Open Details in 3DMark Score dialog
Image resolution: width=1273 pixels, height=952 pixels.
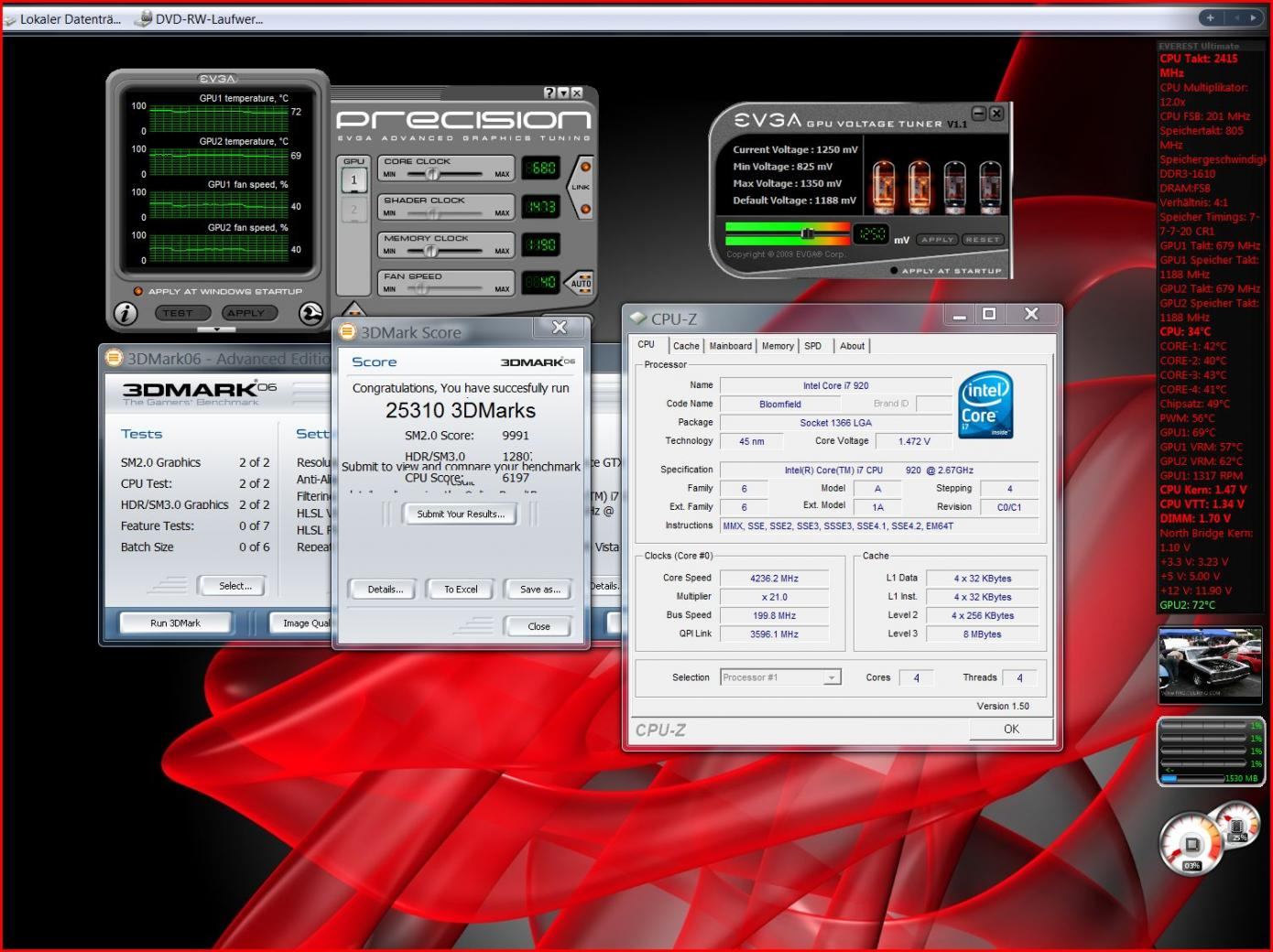386,590
